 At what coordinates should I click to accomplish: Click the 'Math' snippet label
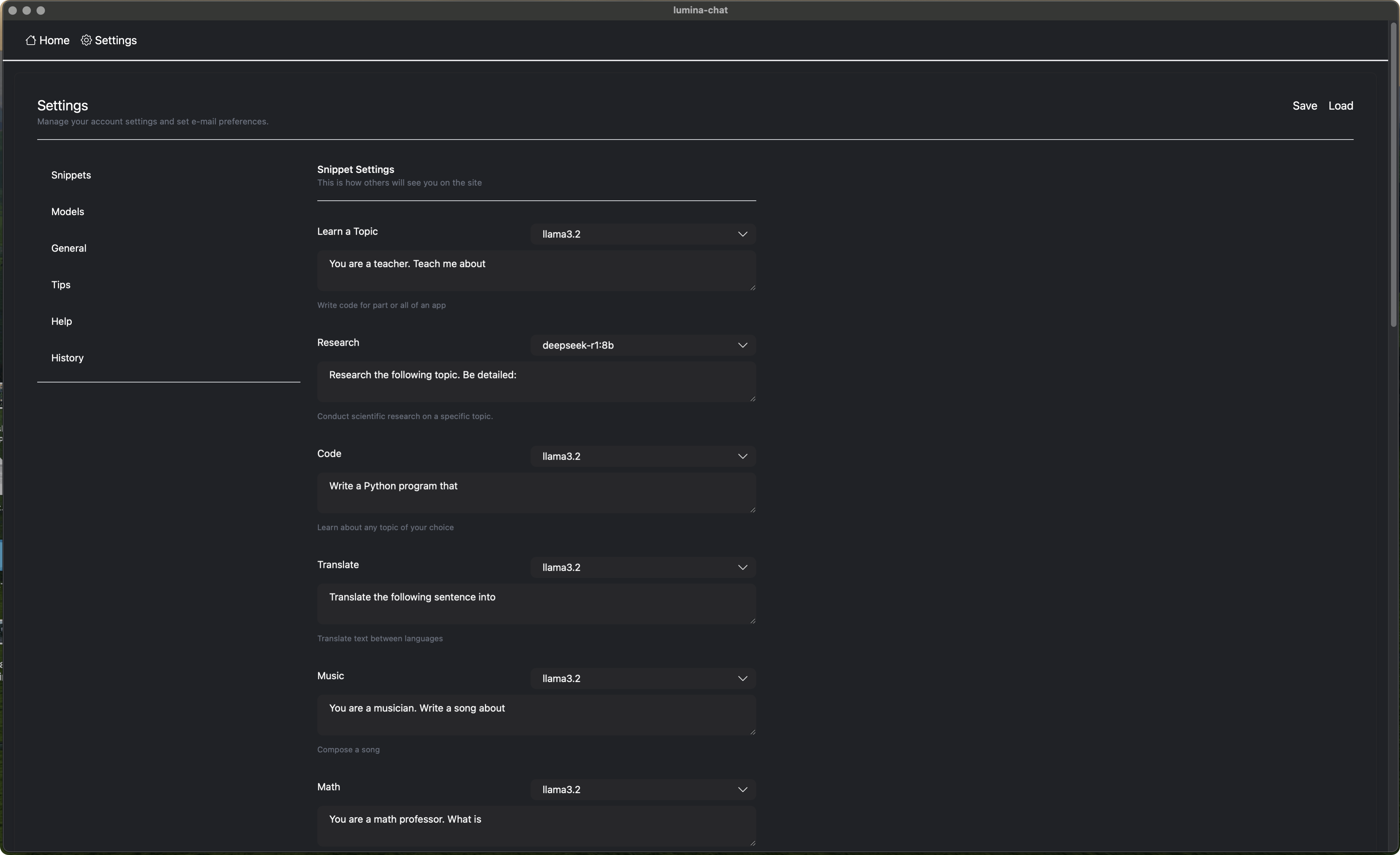tap(328, 787)
